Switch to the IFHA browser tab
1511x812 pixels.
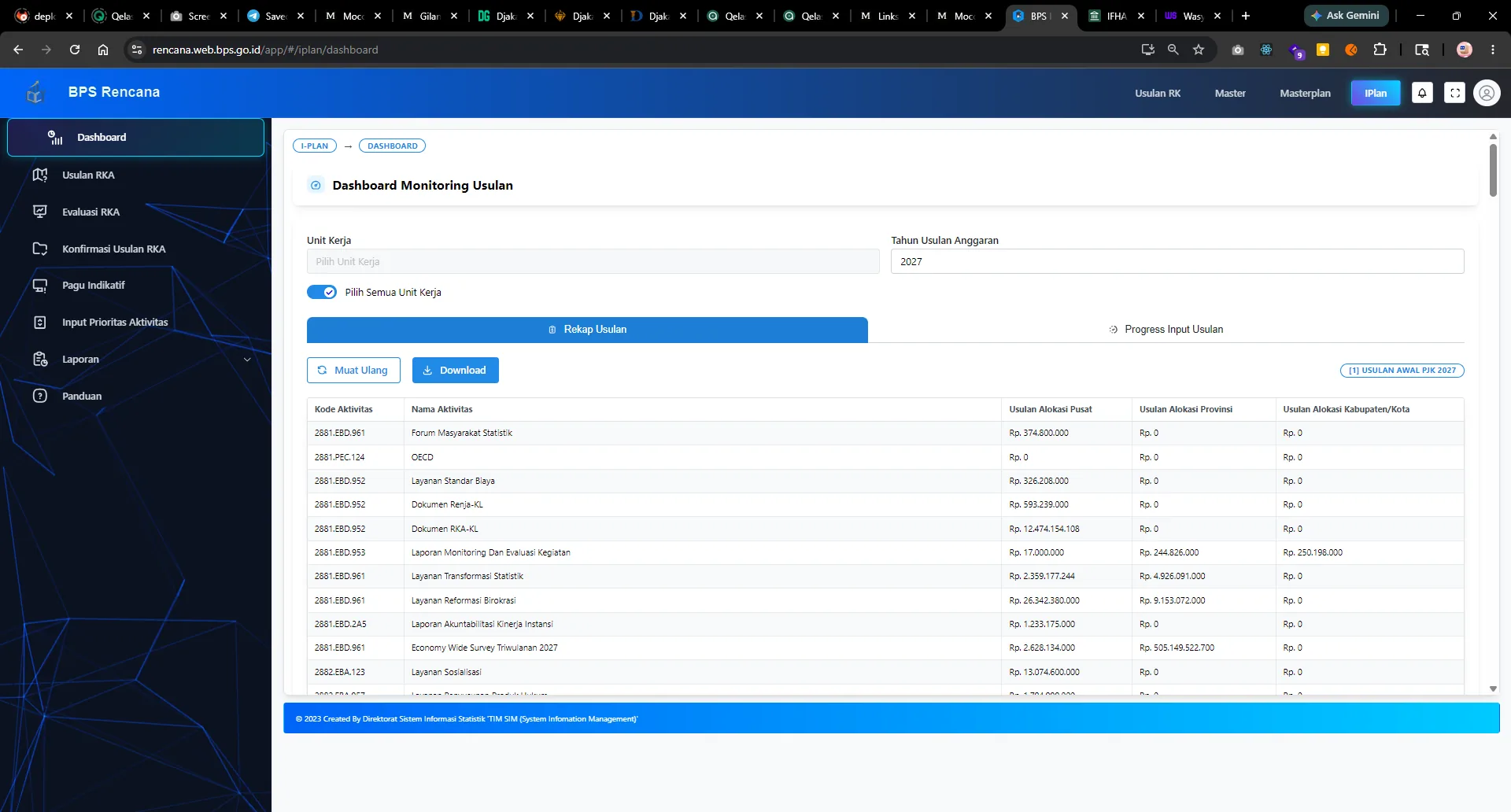[x=1117, y=16]
